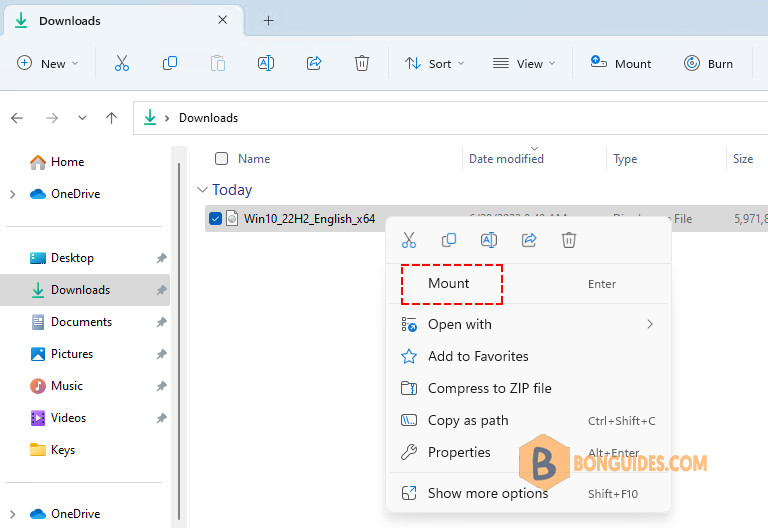
Task: Click the Share icon in the toolbar
Action: pyautogui.click(x=313, y=63)
